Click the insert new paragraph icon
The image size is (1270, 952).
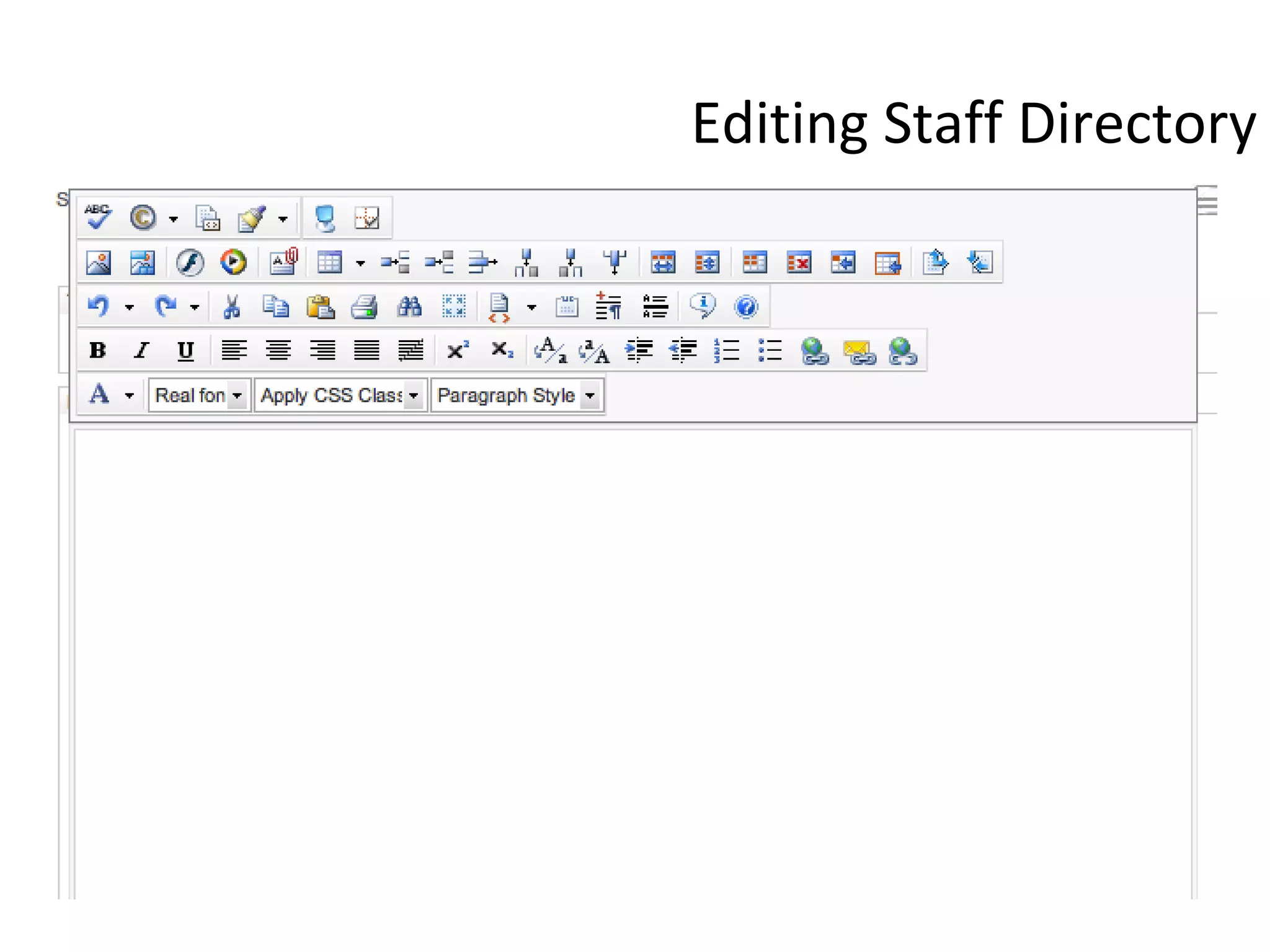click(608, 306)
